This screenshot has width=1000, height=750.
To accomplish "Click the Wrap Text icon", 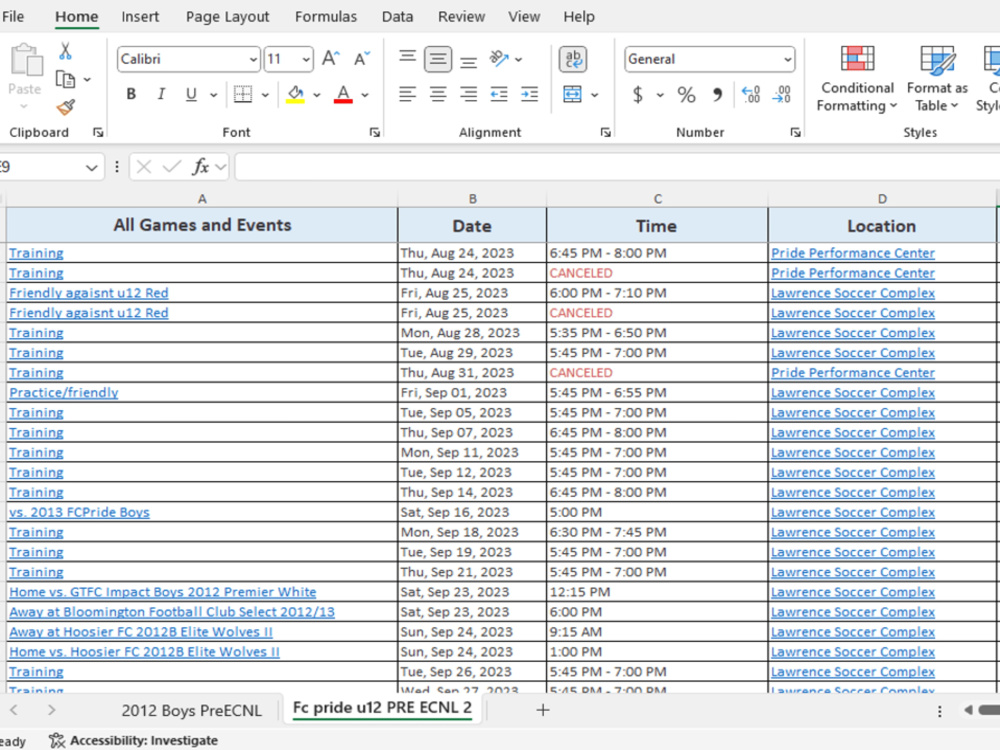I will [x=573, y=59].
